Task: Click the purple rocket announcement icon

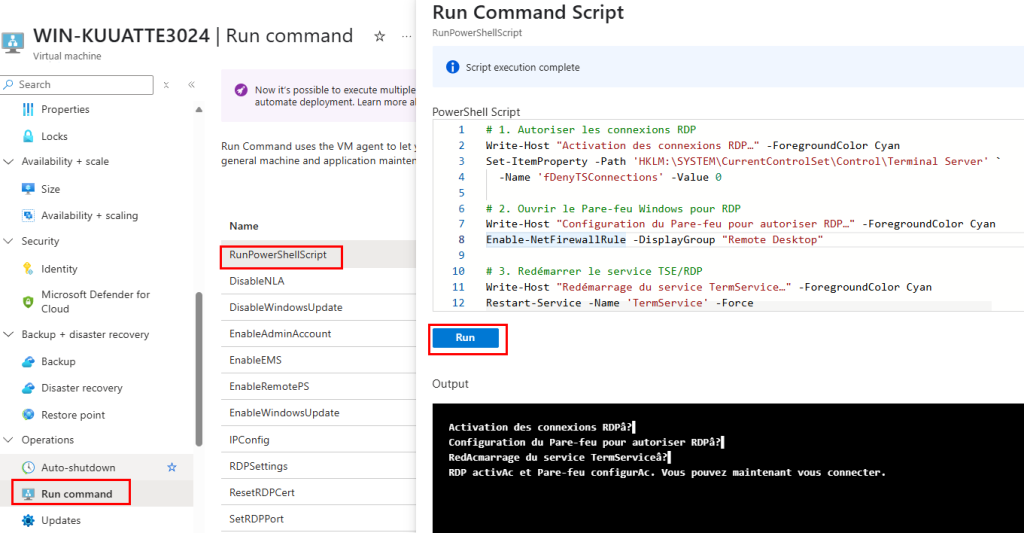Action: [x=241, y=90]
